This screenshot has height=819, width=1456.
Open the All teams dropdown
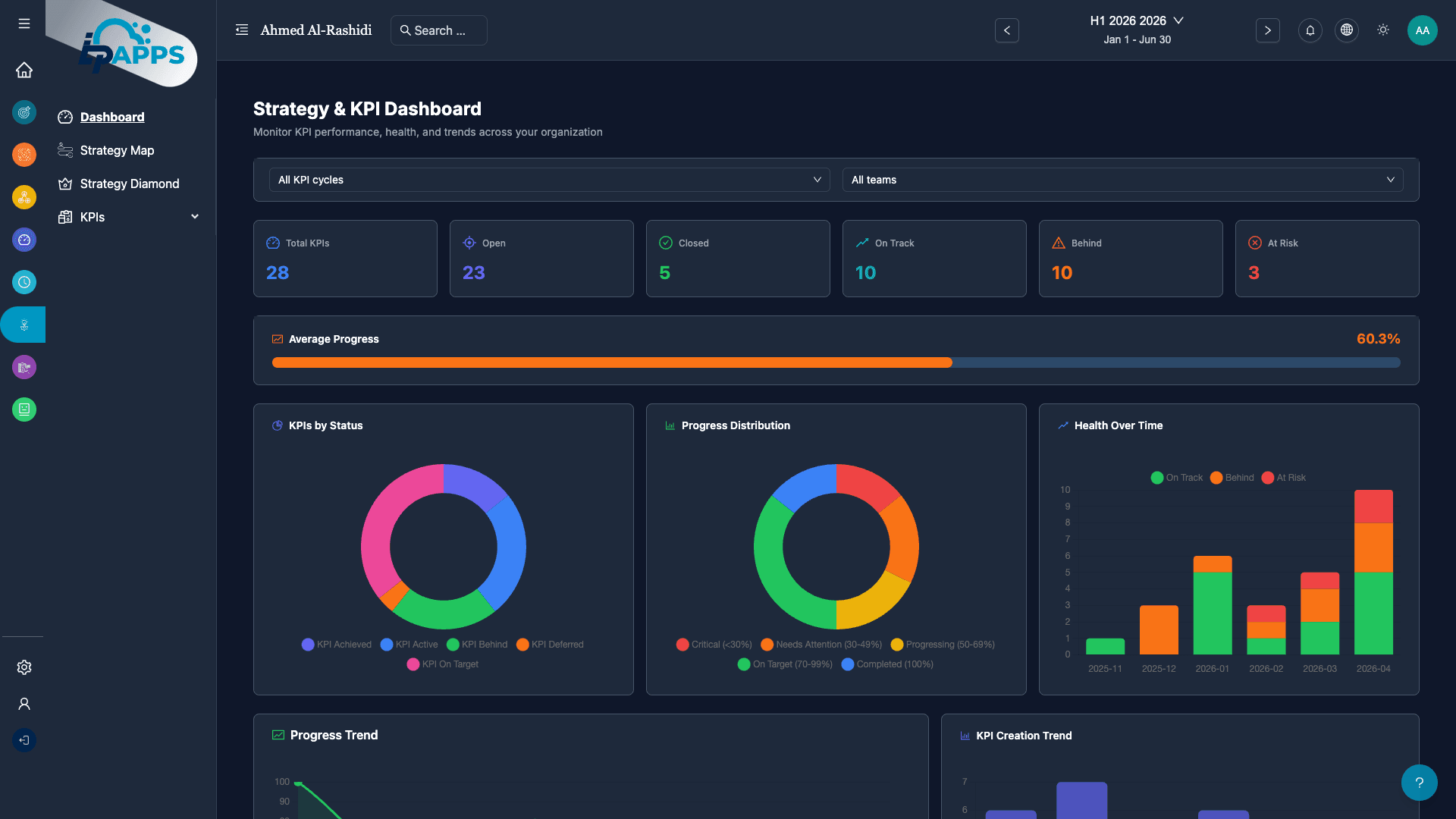(1123, 180)
